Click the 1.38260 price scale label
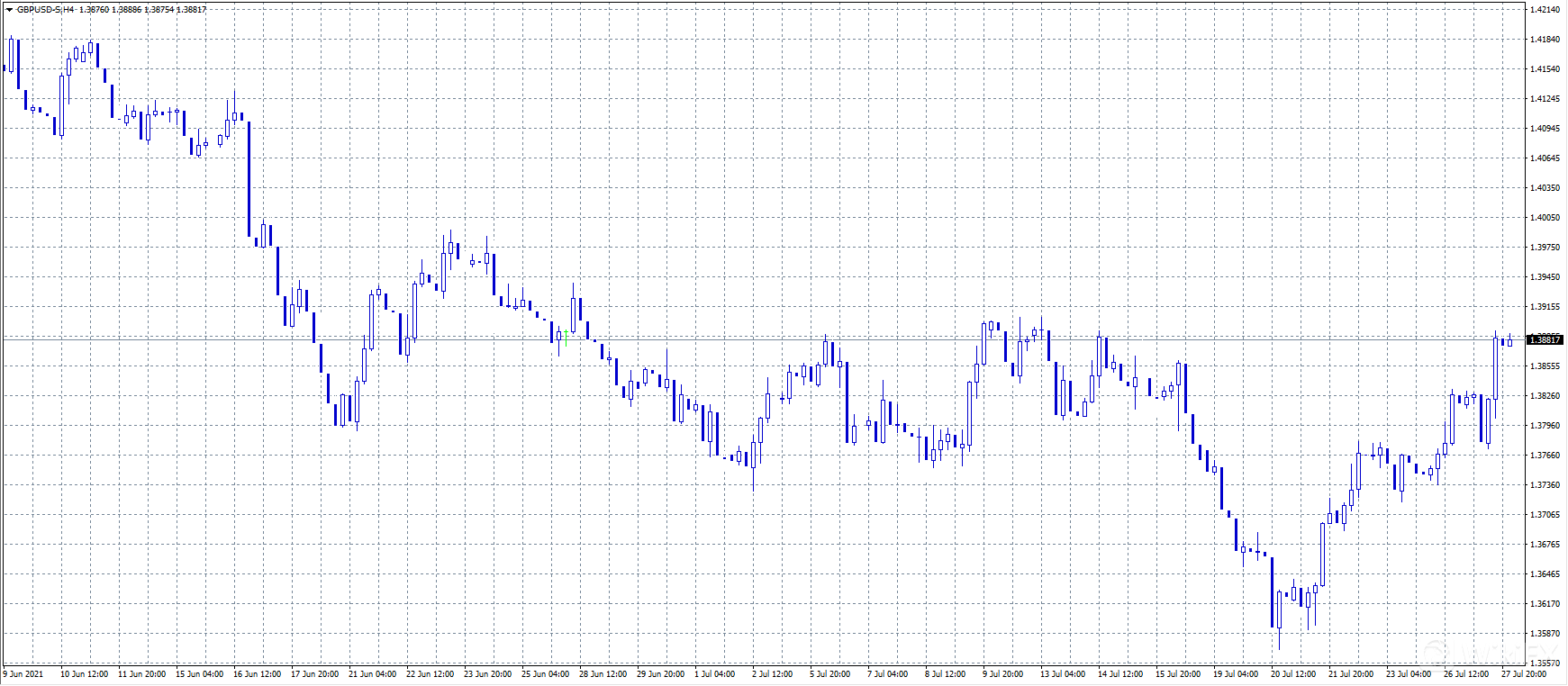Screen dimensions: 1568x686 [1545, 396]
